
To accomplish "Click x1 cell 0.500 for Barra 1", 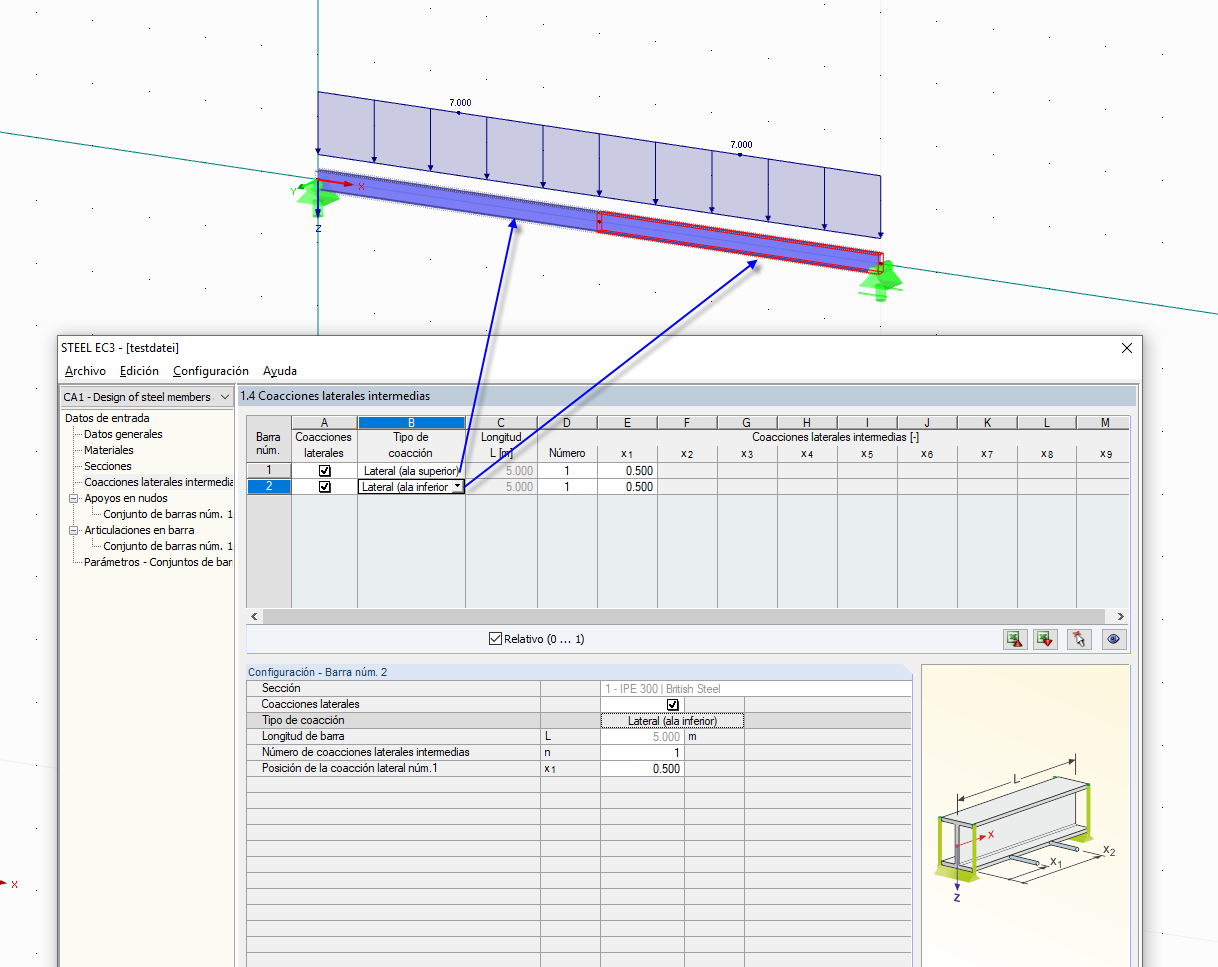I will [x=627, y=471].
